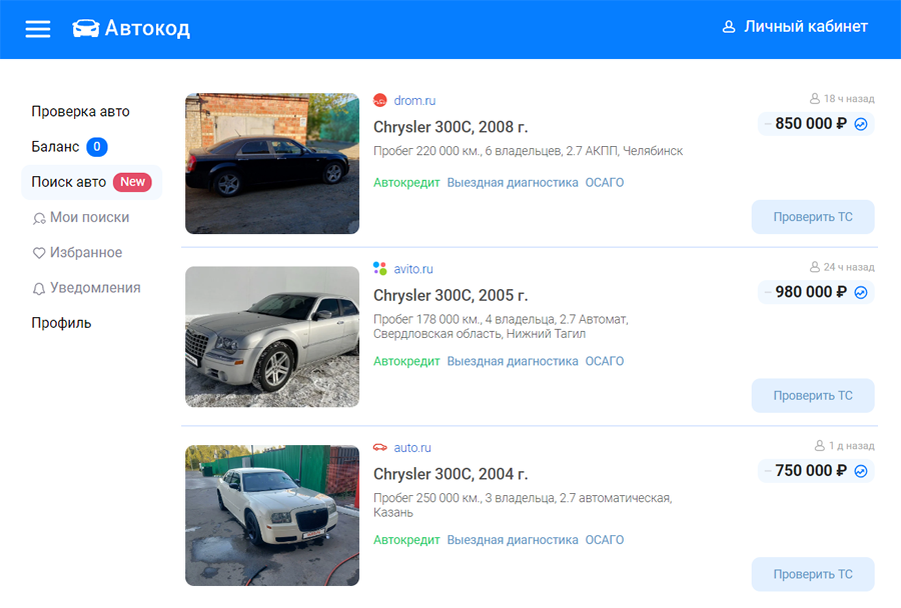Click ОСАГО for the 2005 Chrysler
The image size is (901, 608).
(x=604, y=361)
